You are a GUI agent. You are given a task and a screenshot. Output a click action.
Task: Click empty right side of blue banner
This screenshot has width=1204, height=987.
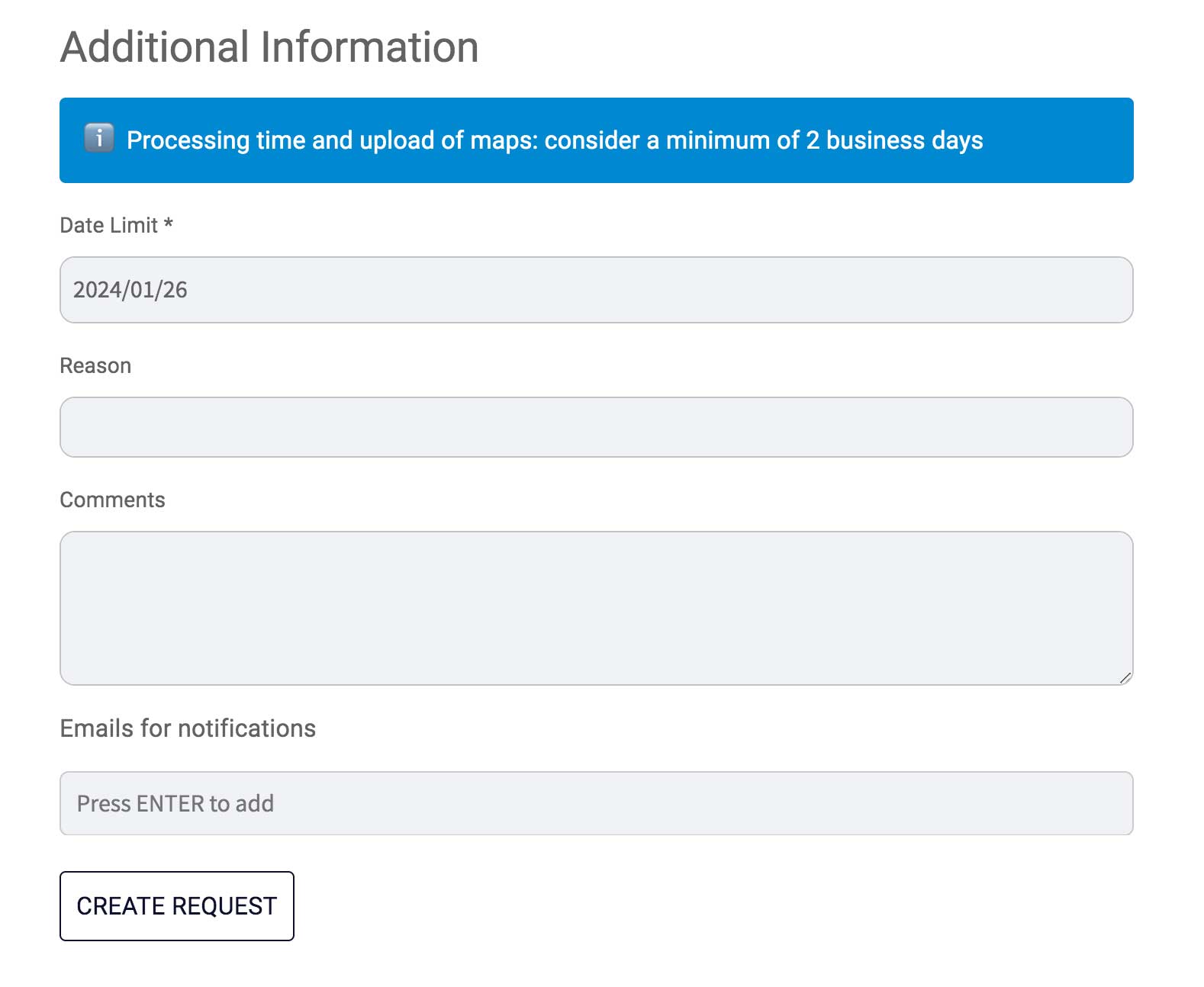(x=1061, y=140)
